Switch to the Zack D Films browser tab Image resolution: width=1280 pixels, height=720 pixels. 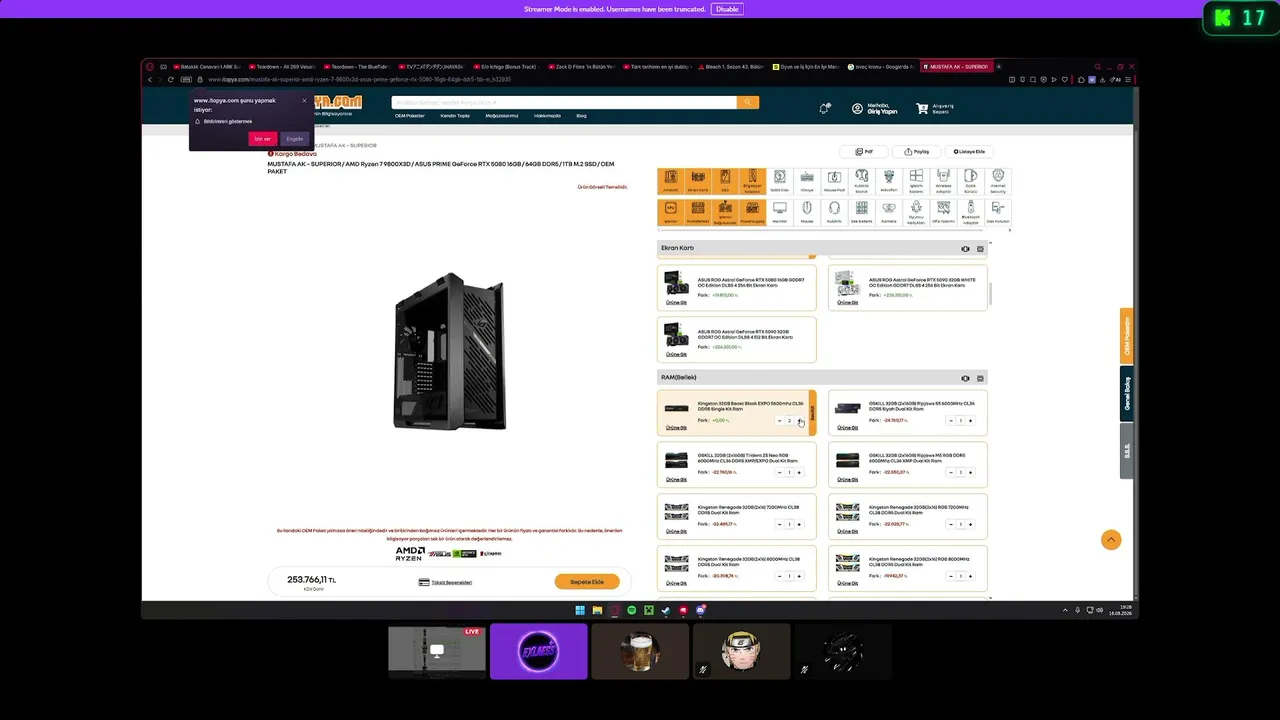tap(583, 67)
